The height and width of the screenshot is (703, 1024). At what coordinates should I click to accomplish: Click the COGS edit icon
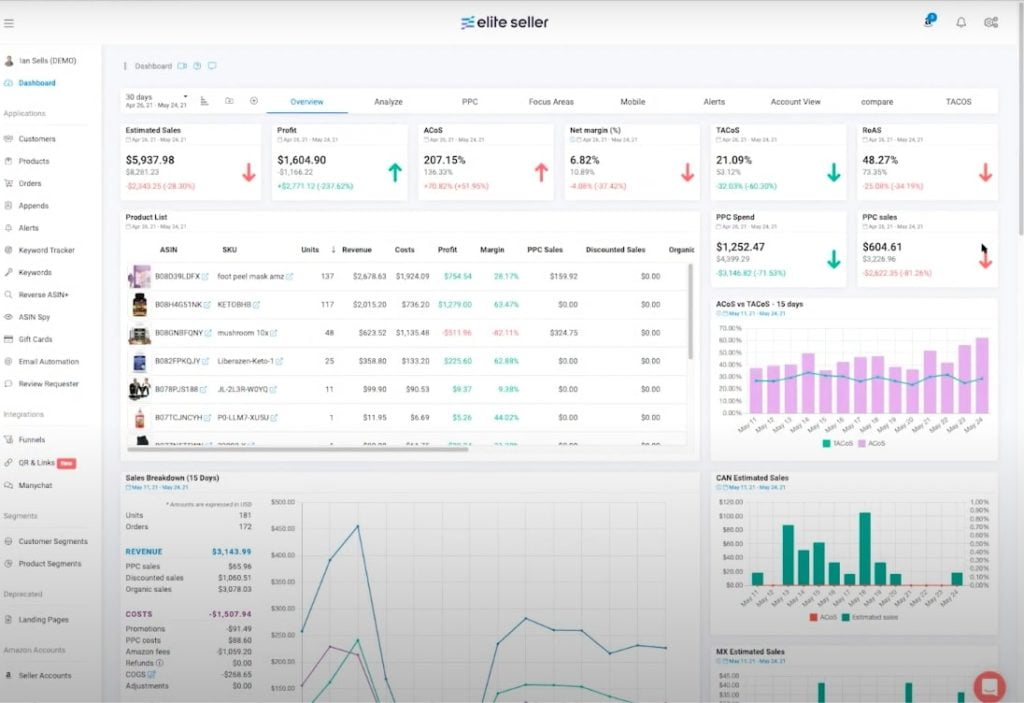click(152, 674)
